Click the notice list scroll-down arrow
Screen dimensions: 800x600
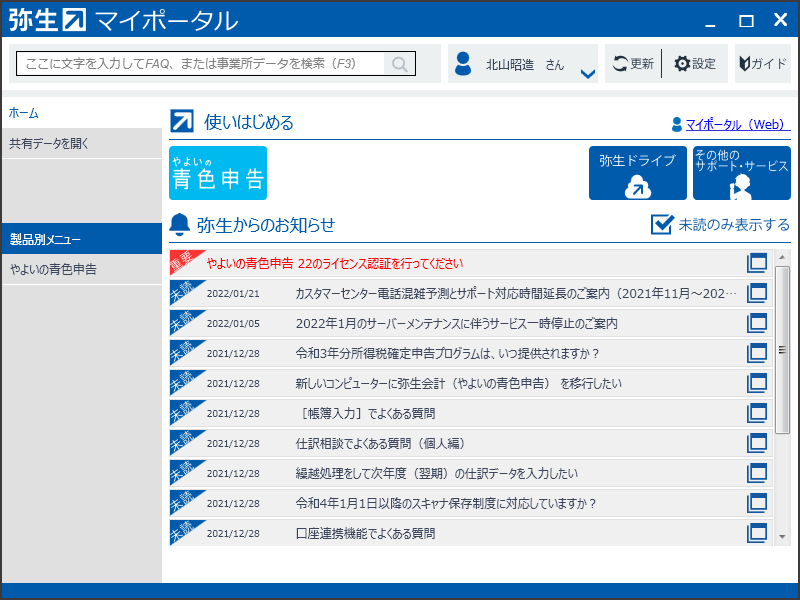coord(782,537)
